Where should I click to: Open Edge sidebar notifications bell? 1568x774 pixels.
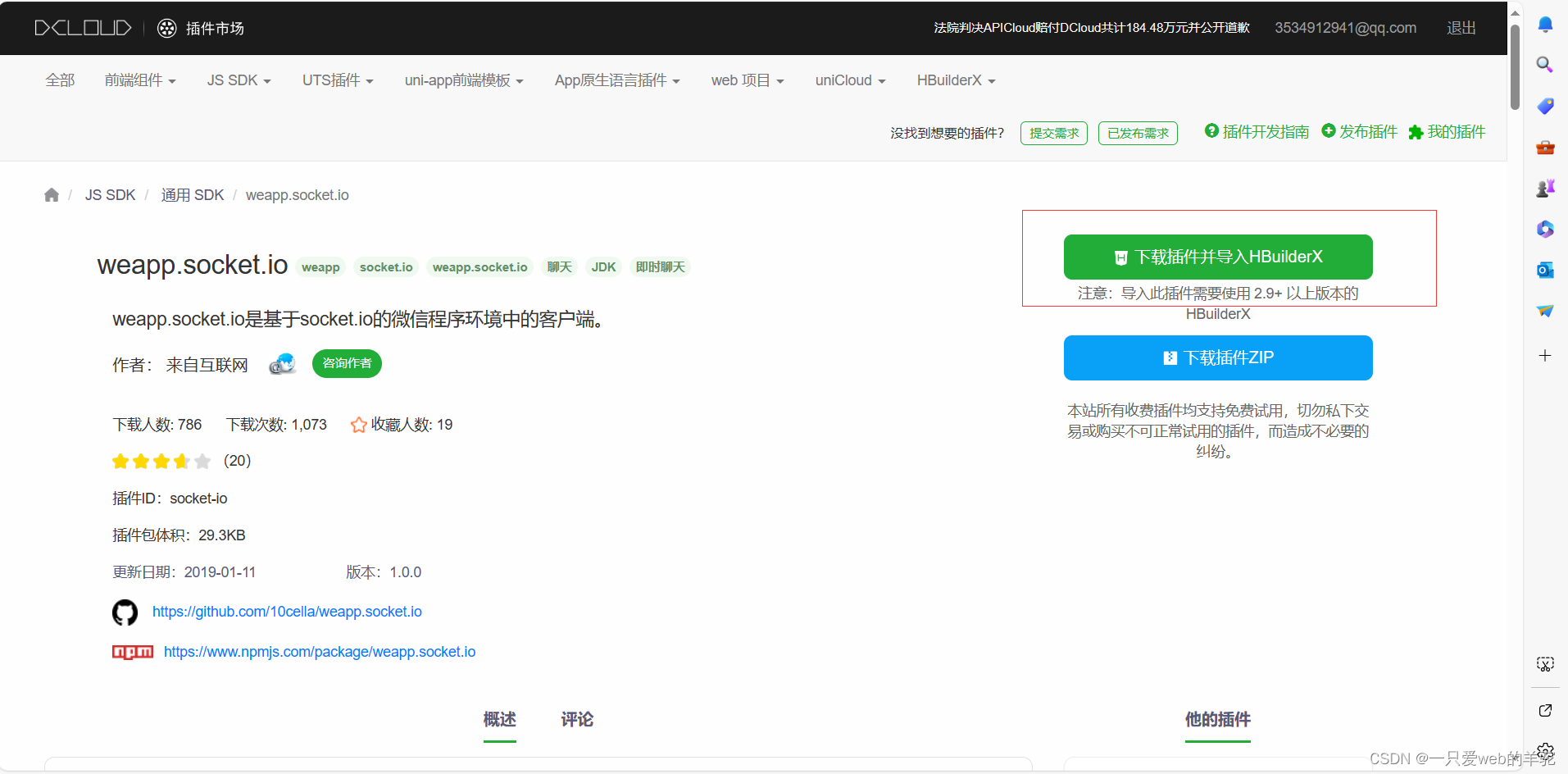[x=1545, y=24]
